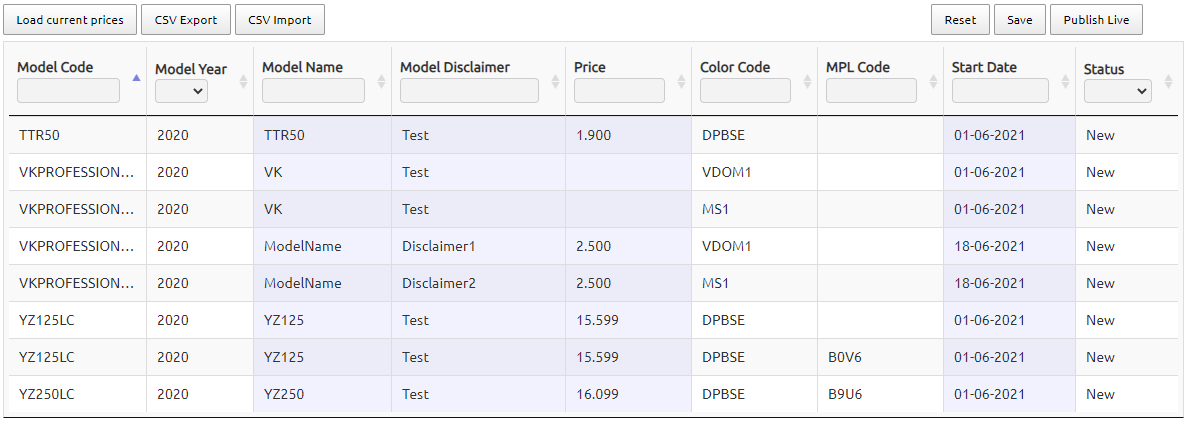Image resolution: width=1189 pixels, height=424 pixels.
Task: Click the MPL Code column header label
Action: [858, 67]
